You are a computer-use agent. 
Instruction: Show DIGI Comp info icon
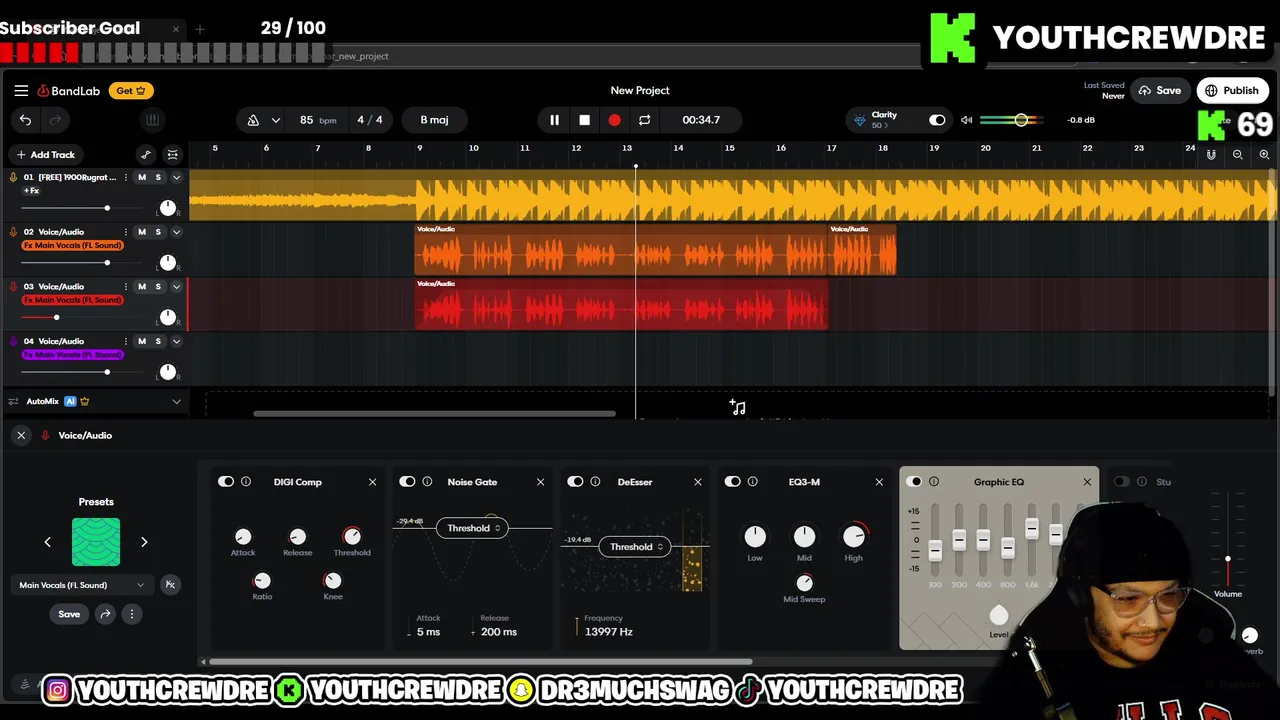(246, 482)
